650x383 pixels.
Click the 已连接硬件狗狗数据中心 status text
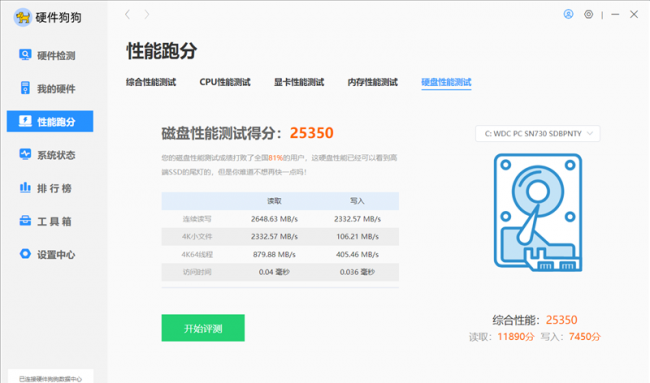click(x=50, y=378)
